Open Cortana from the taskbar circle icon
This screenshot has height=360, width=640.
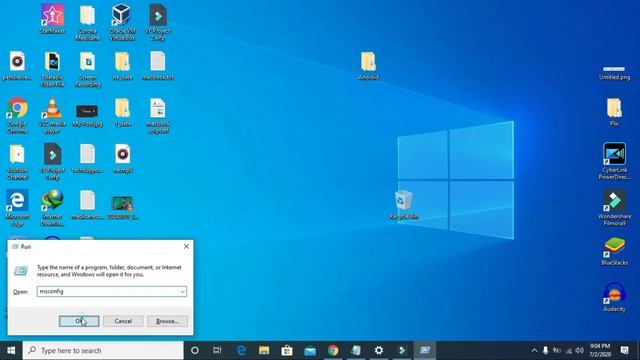[x=195, y=350]
